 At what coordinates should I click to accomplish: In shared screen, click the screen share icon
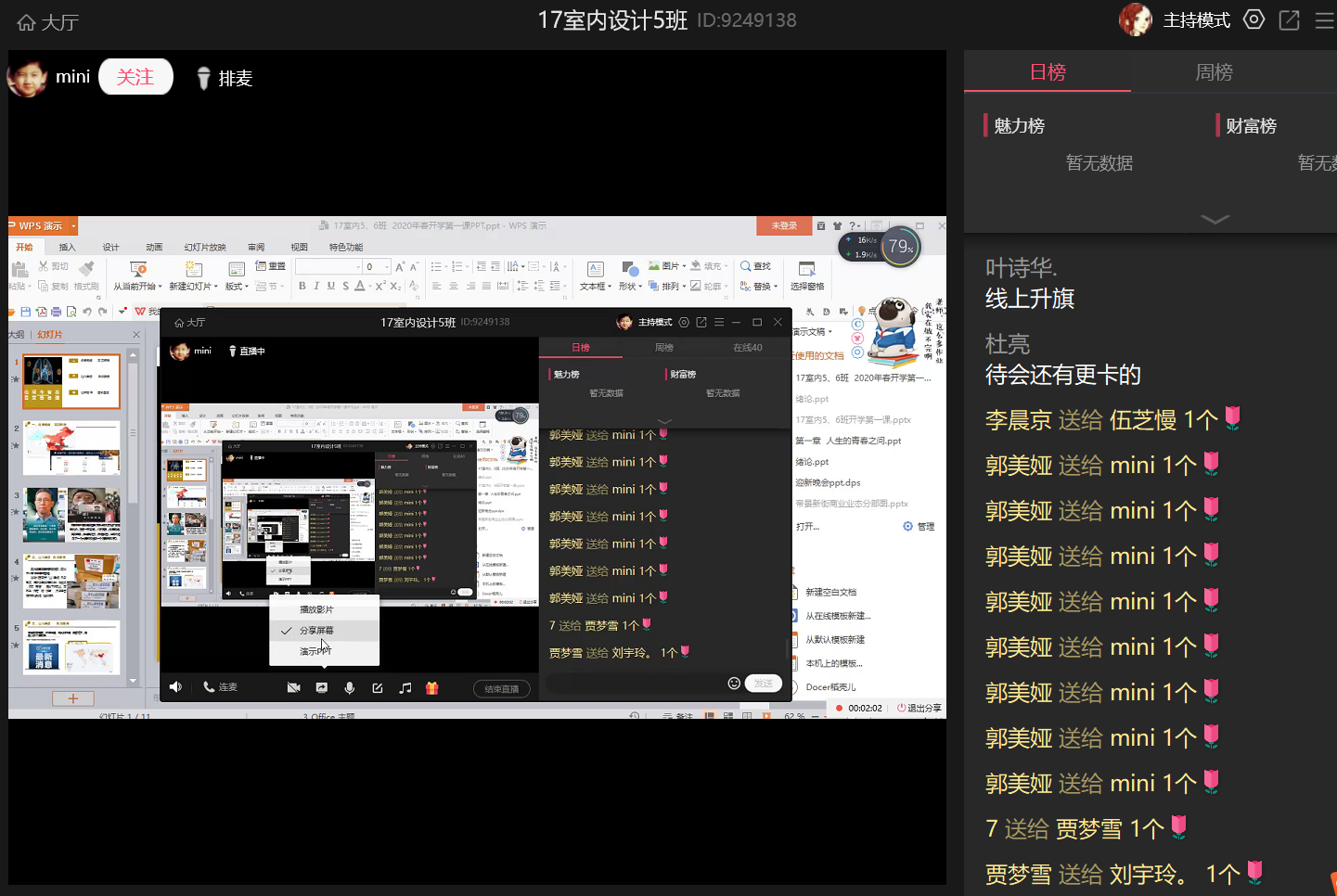(x=321, y=687)
